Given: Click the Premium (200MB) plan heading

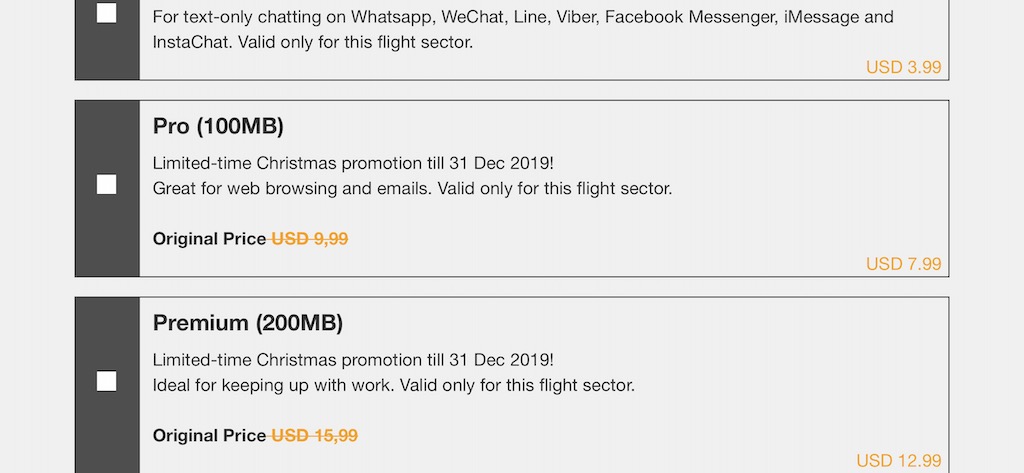Looking at the screenshot, I should [247, 323].
